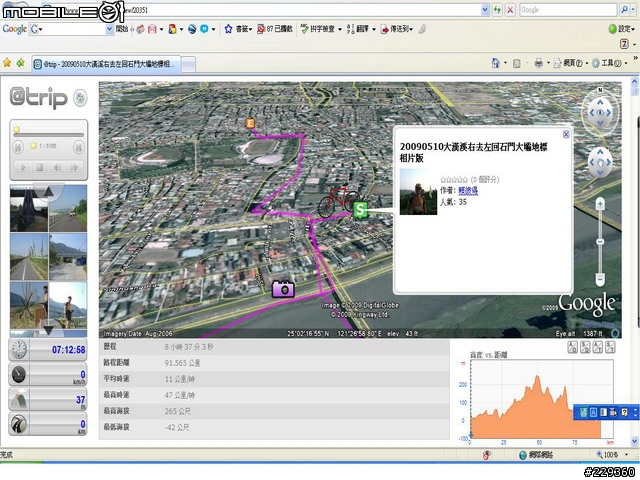Close the trip info balloon

566,134
